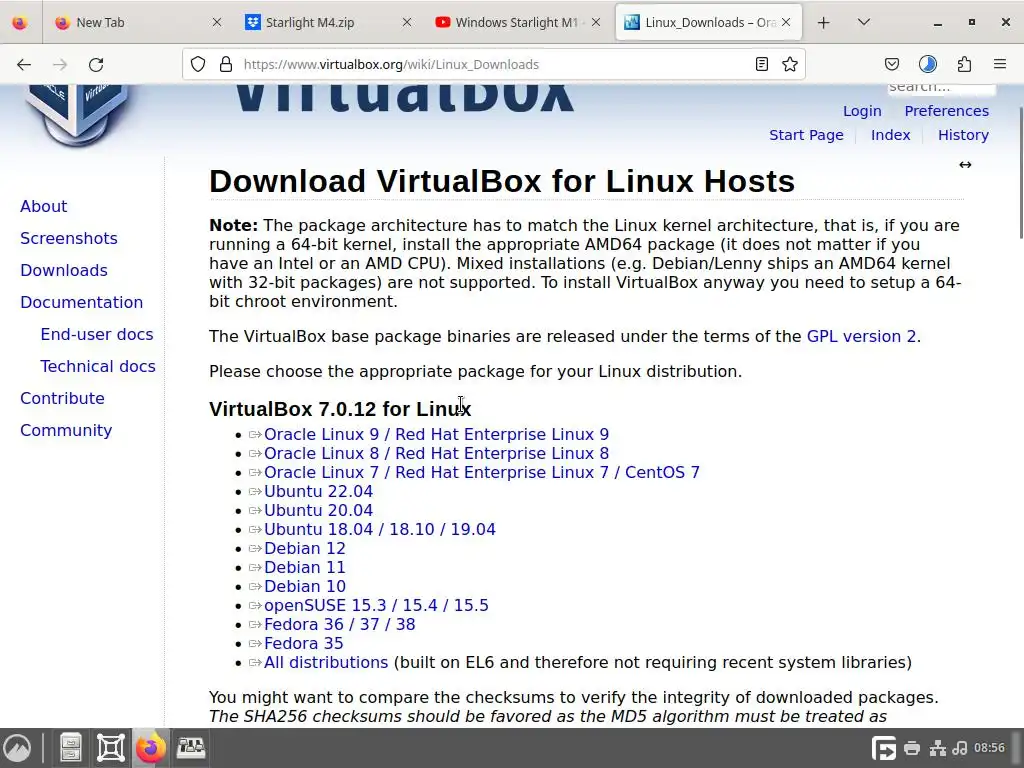The image size is (1024, 768).
Task: Close the Starlight M4.zip tab
Action: pyautogui.click(x=407, y=22)
